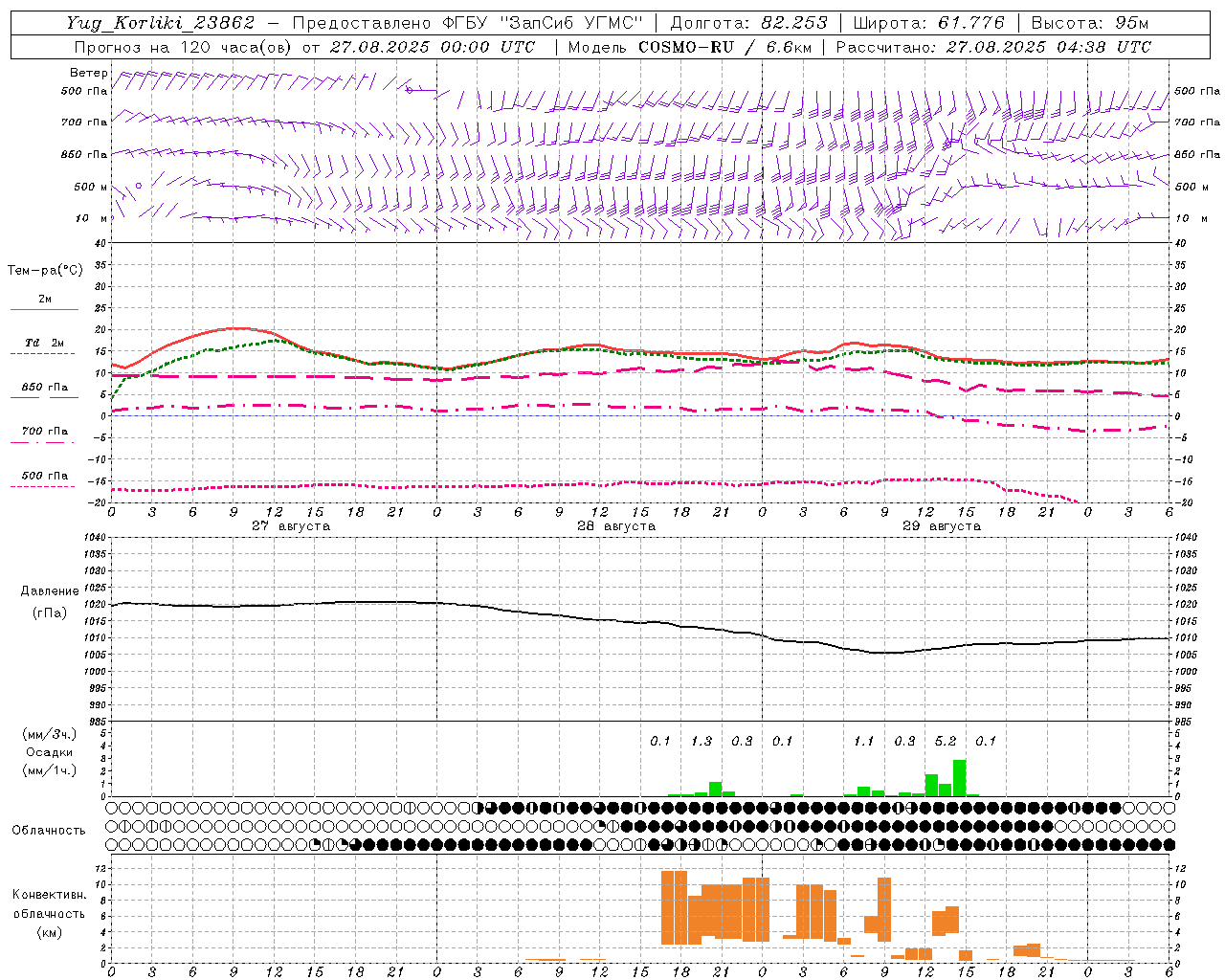Viewport: 1225px width, 980px height.
Task: Click the (гПа) unit label under Давление
Action: pyautogui.click(x=50, y=613)
